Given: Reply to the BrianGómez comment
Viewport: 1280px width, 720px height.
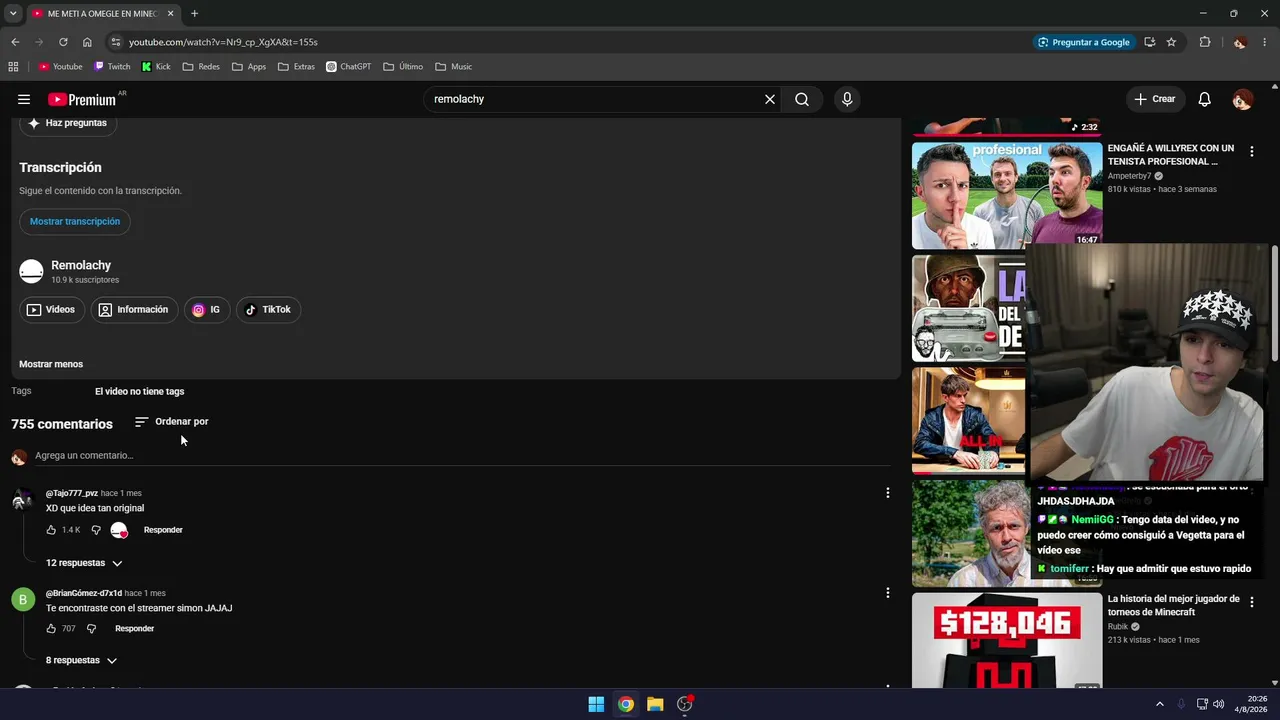Looking at the screenshot, I should (134, 629).
